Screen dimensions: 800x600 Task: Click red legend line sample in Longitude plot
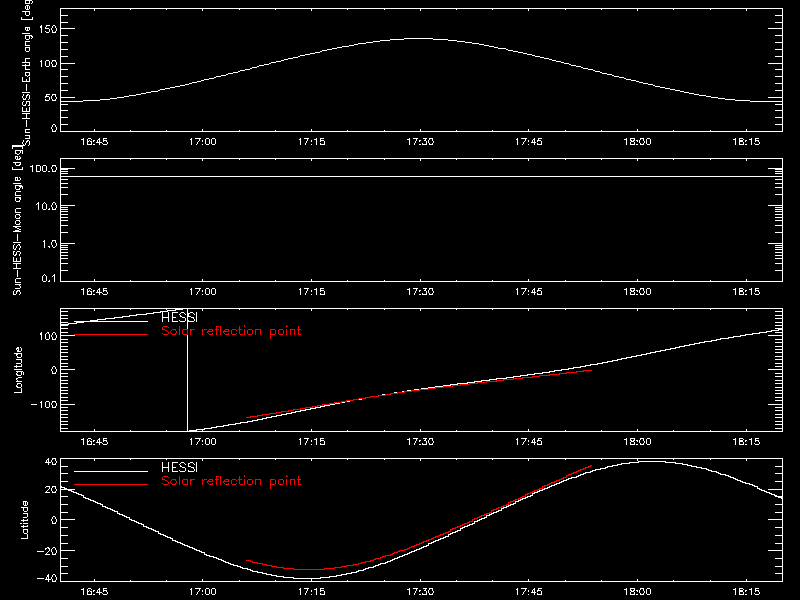click(x=111, y=335)
